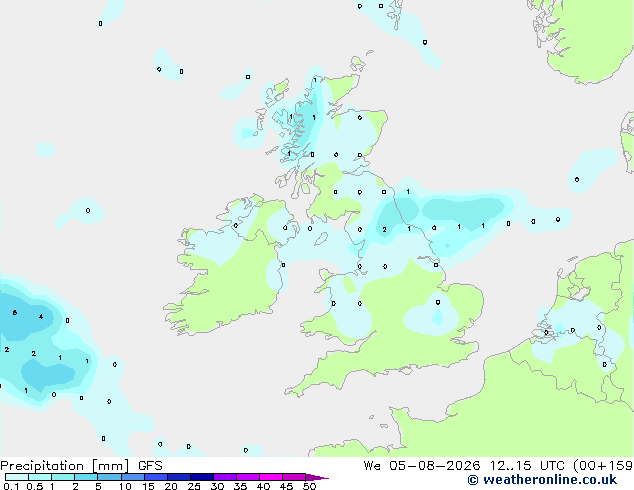This screenshot has width=634, height=490.
Task: Click the '12..15 UTC' time label
Action: tap(527, 466)
